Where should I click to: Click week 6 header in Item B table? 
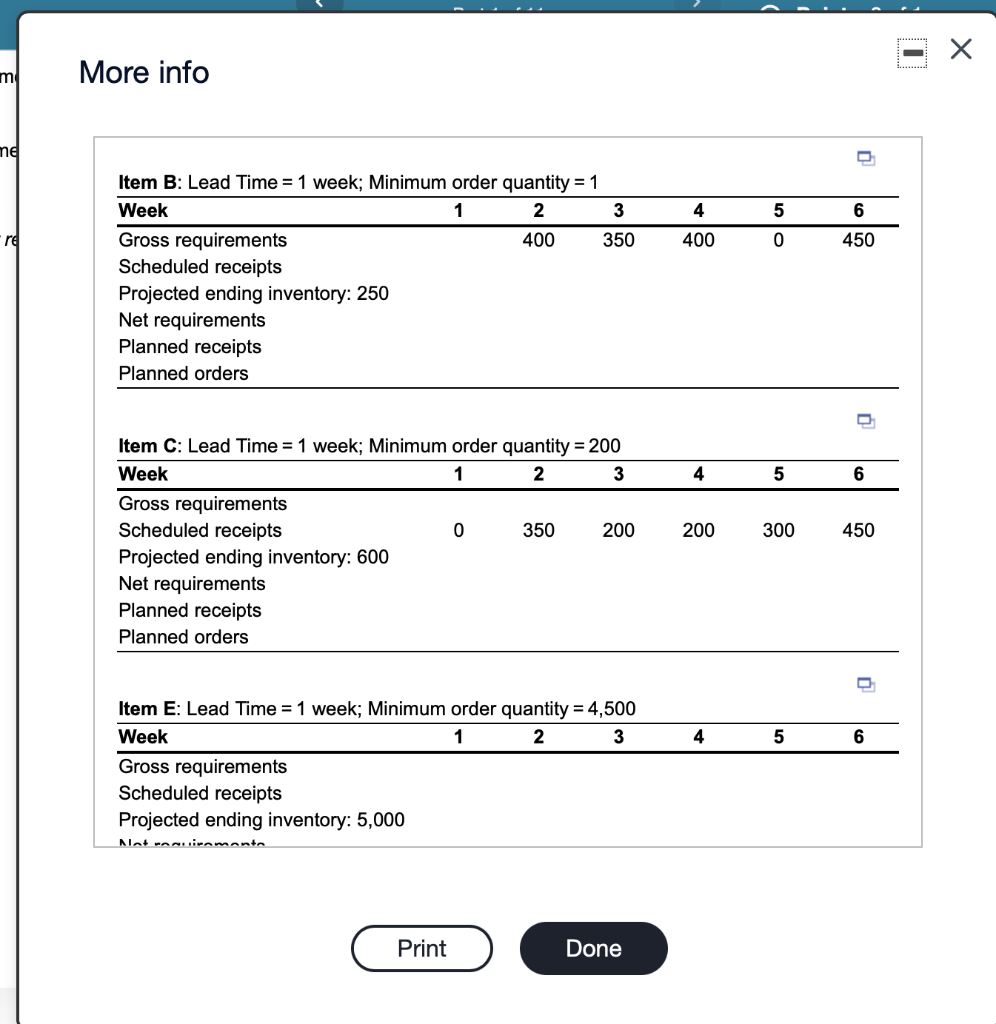click(858, 210)
